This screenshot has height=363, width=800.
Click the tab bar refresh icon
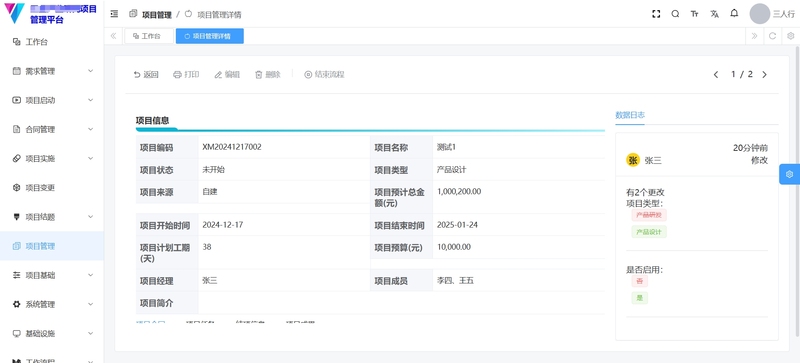pyautogui.click(x=772, y=36)
